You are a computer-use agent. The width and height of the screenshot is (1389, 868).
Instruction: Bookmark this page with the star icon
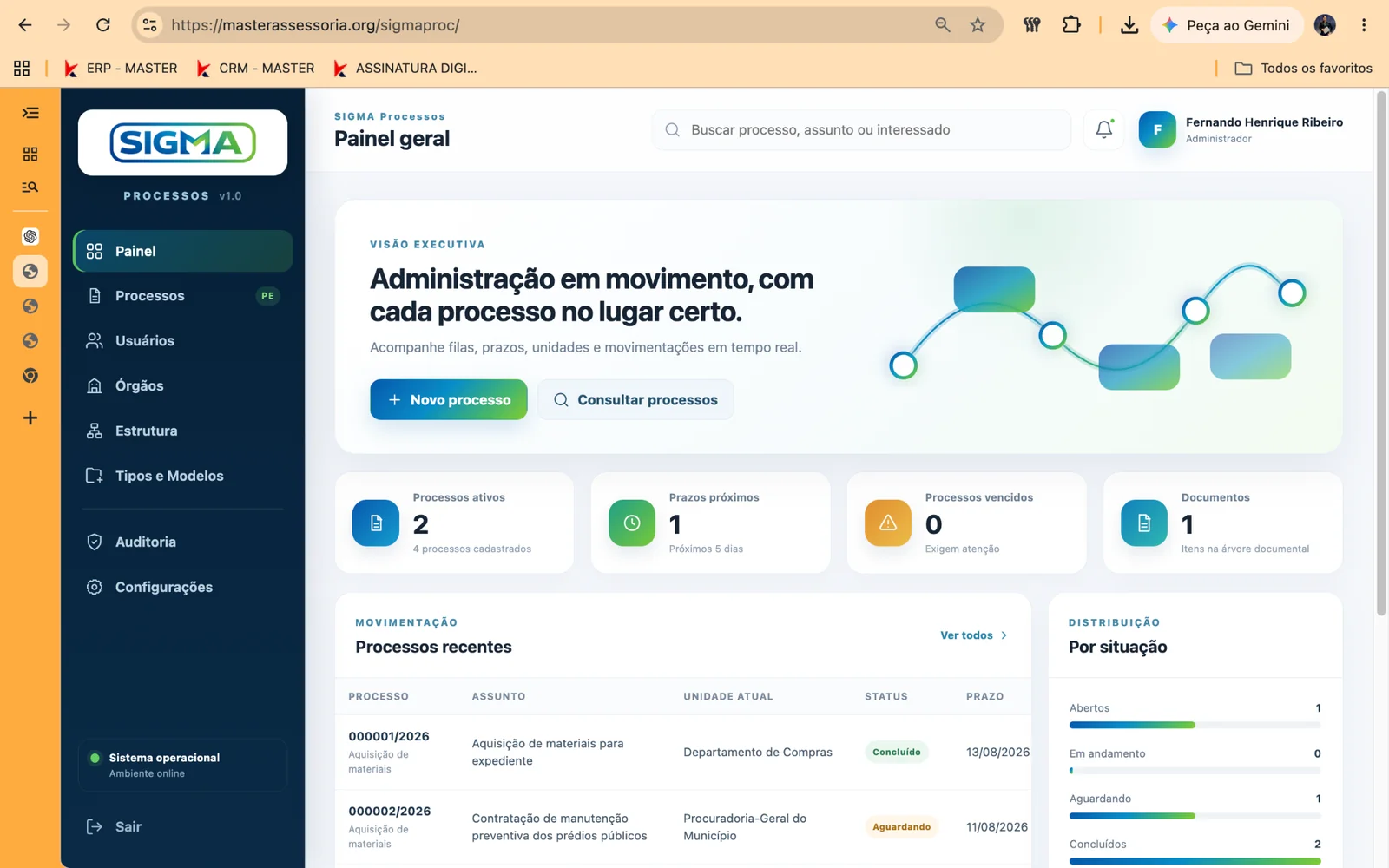pos(978,25)
